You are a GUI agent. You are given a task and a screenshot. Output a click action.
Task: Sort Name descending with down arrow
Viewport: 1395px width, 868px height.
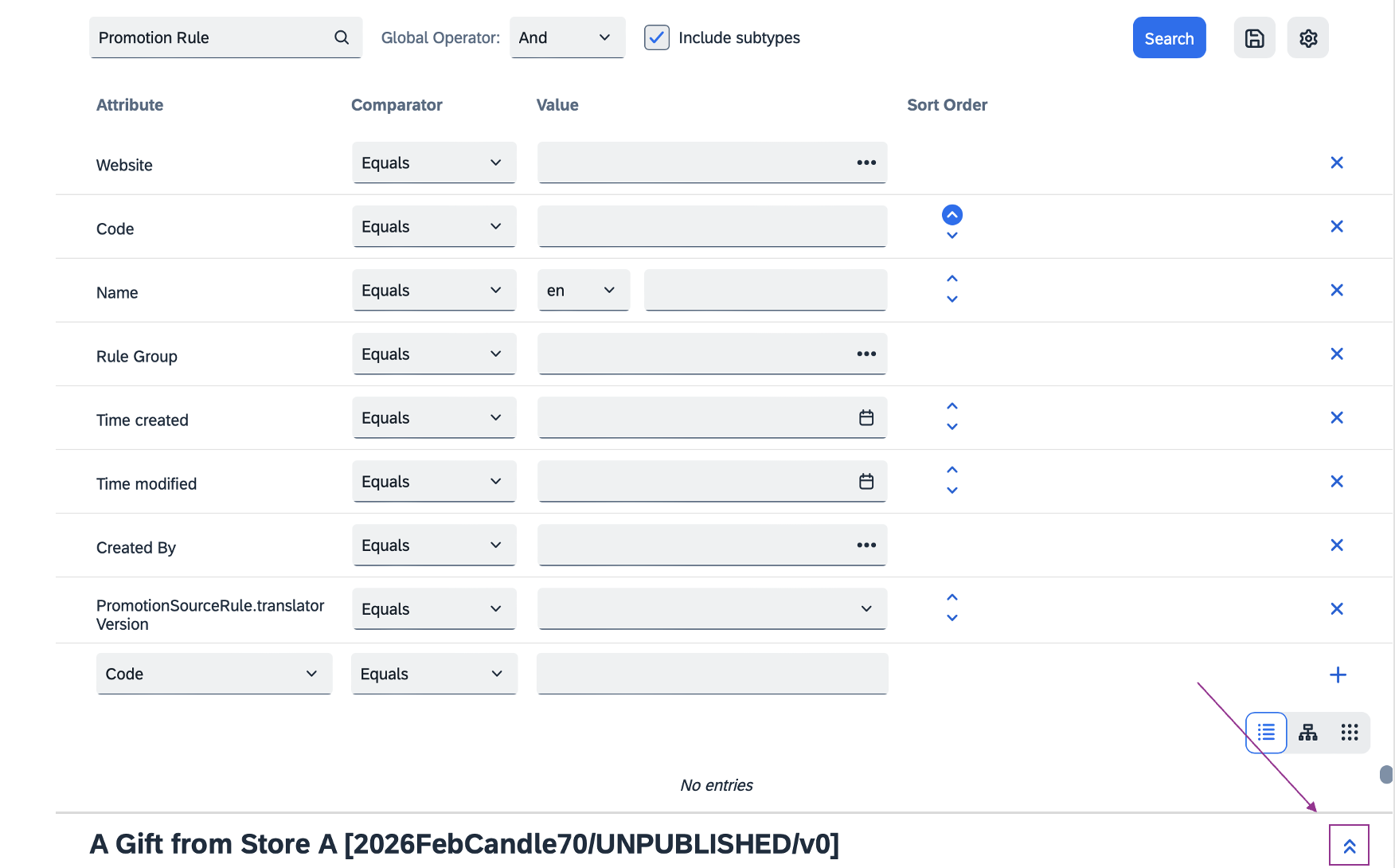[x=951, y=300]
